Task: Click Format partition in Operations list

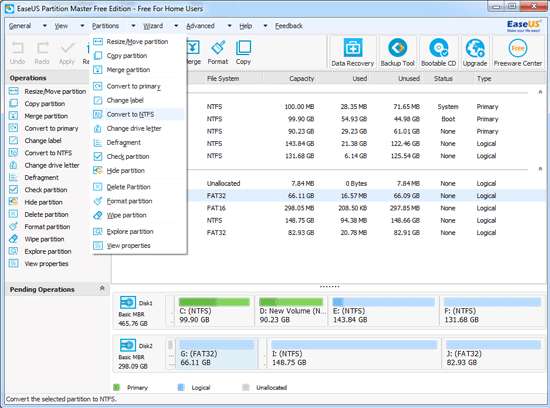Action: click(x=47, y=227)
